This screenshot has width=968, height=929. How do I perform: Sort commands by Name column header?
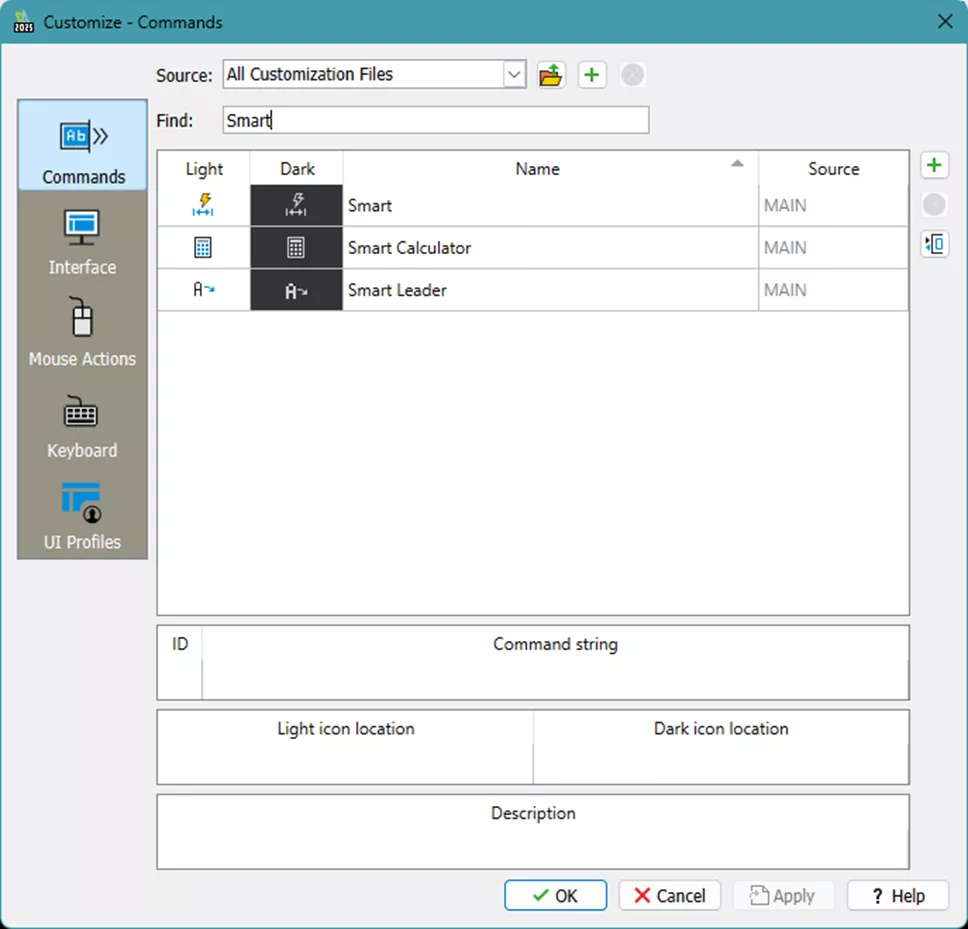(538, 169)
